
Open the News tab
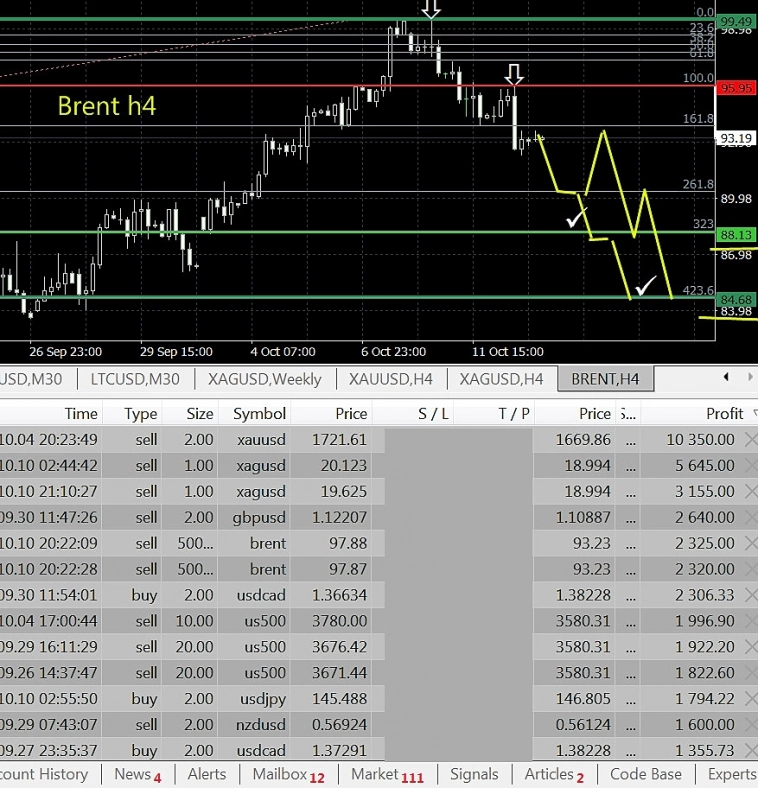pyautogui.click(x=137, y=774)
